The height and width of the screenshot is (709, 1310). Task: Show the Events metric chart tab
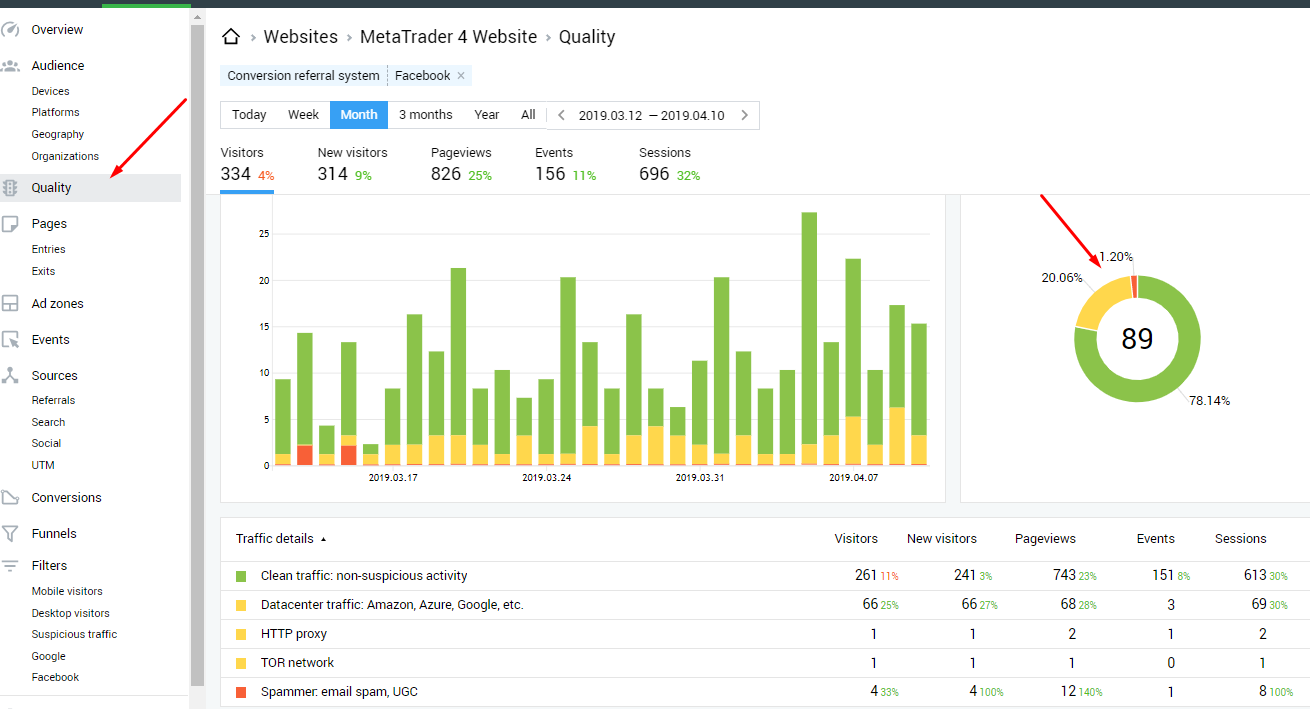click(565, 165)
